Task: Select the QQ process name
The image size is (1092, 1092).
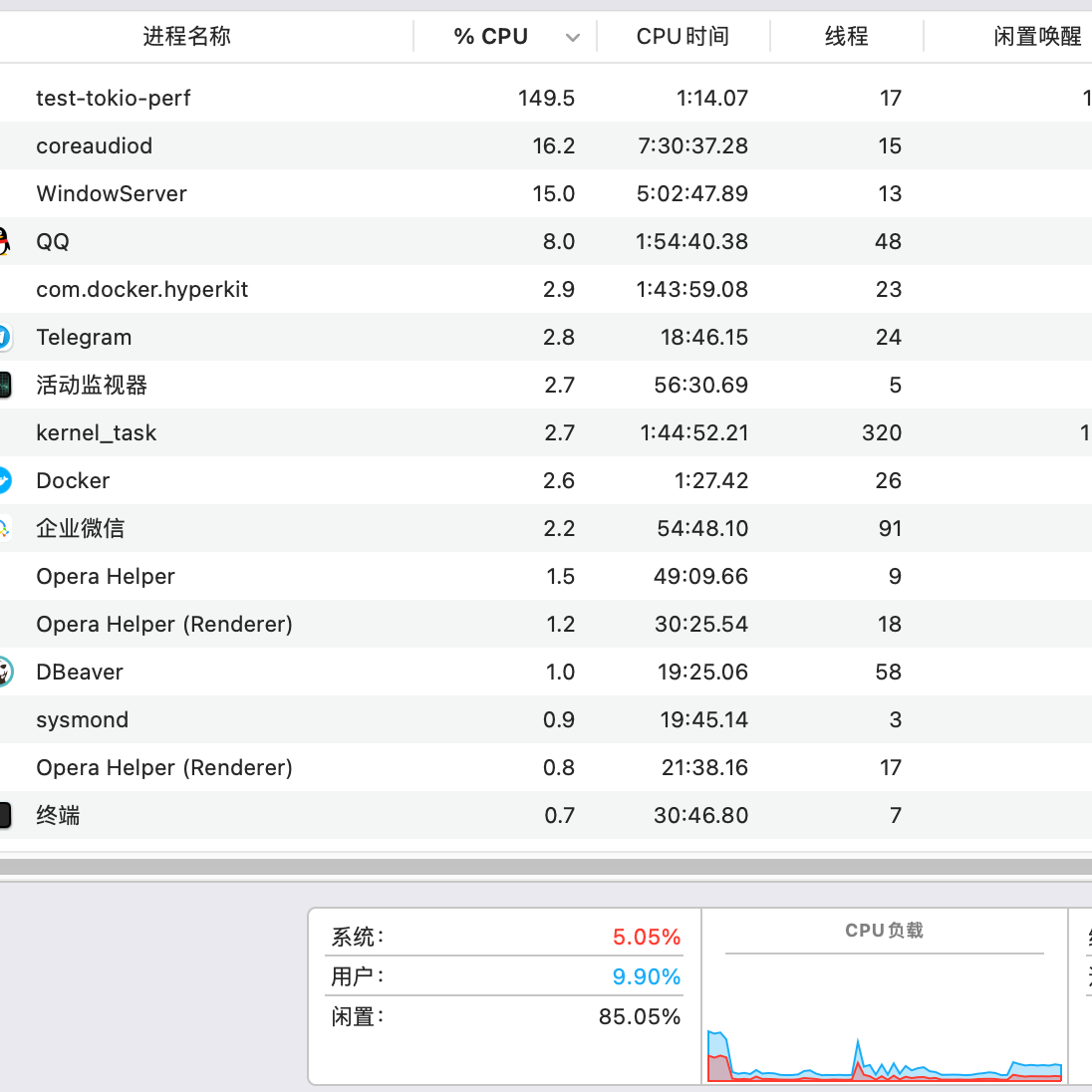Action: [53, 242]
